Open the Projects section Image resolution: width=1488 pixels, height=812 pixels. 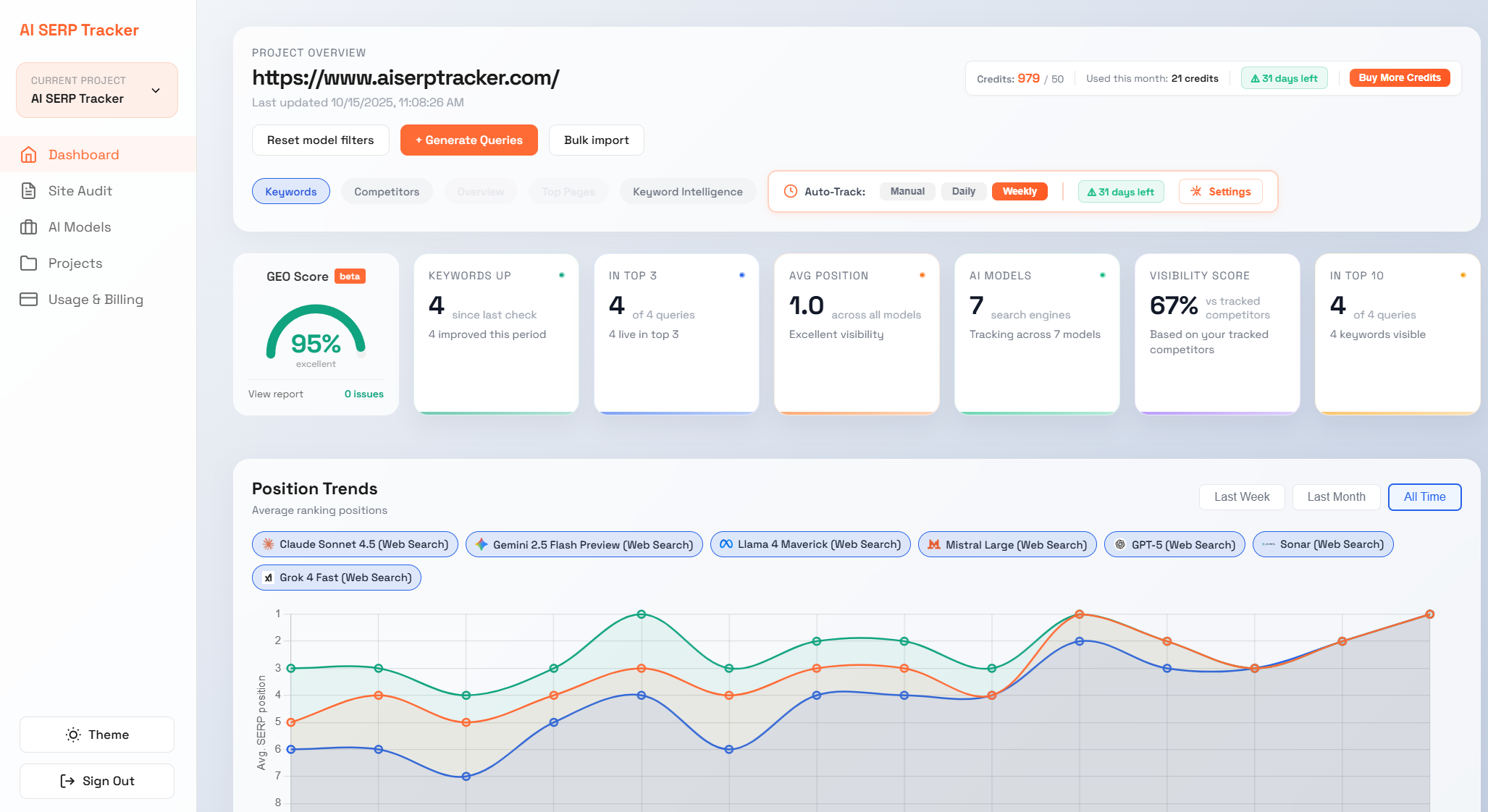tap(75, 263)
